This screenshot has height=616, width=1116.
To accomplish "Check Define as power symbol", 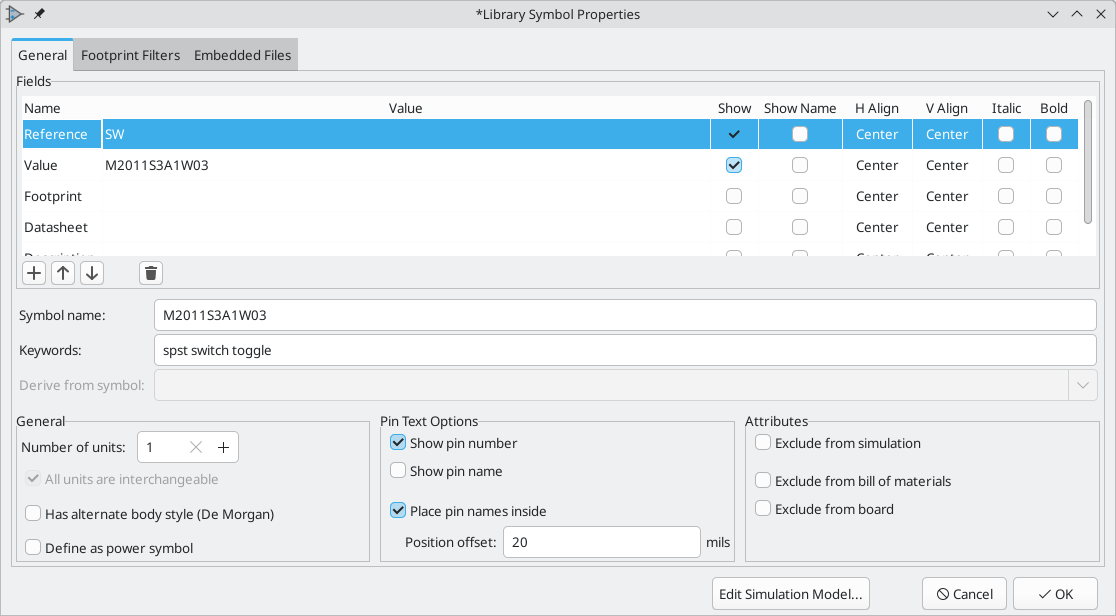I will click(33, 548).
